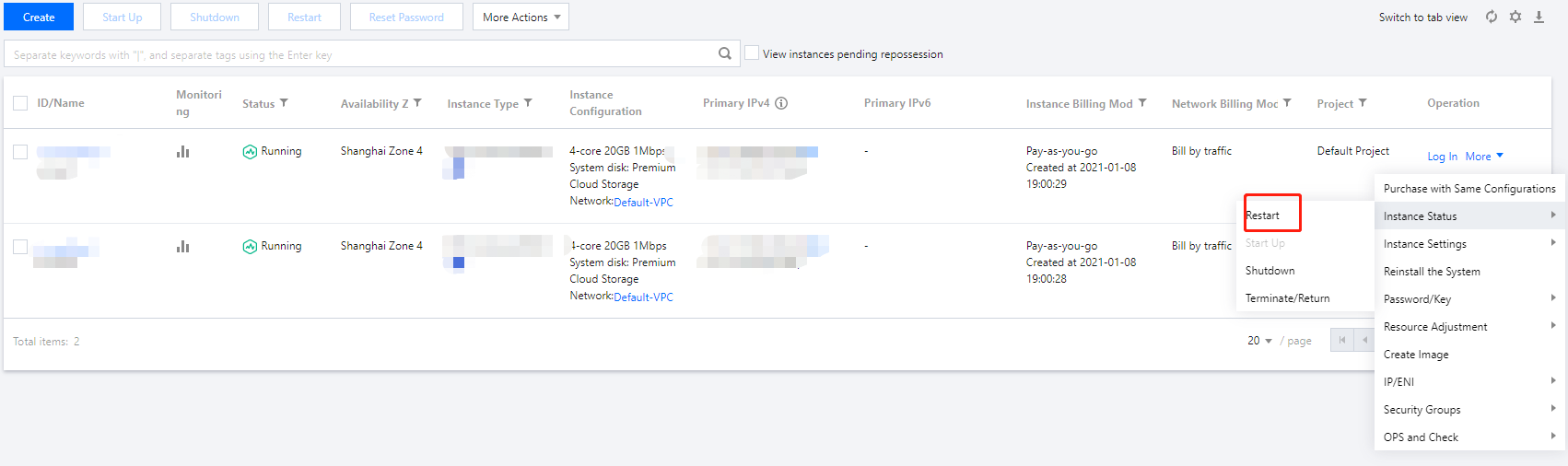Open monitoring chart for second instance

click(182, 246)
